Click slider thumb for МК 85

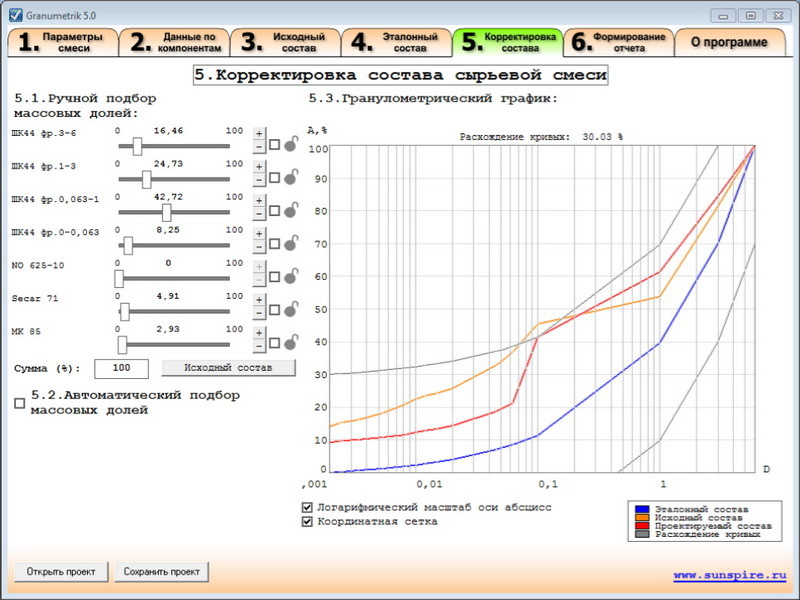pyautogui.click(x=122, y=345)
